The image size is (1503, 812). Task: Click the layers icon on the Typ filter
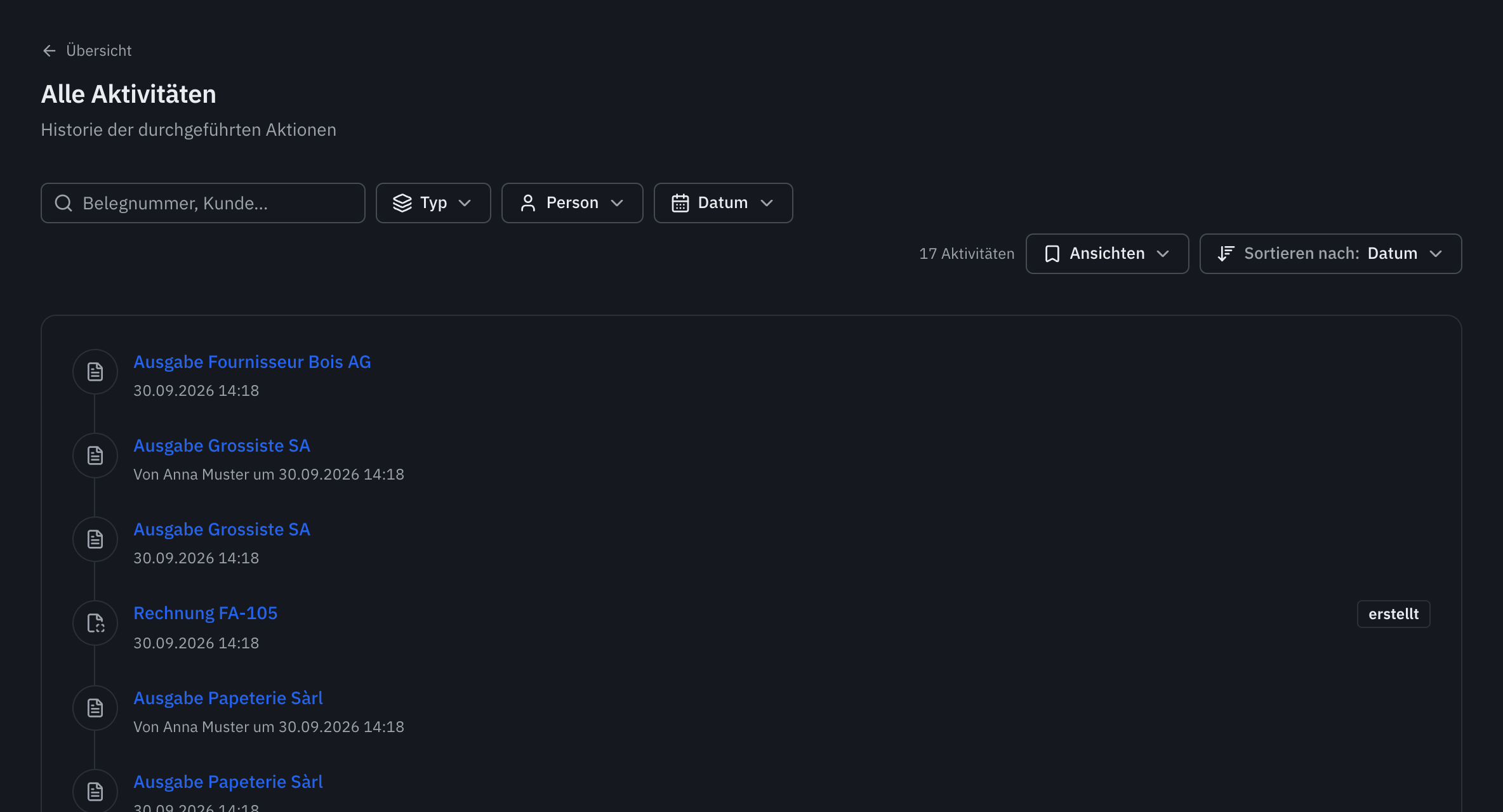tap(402, 203)
